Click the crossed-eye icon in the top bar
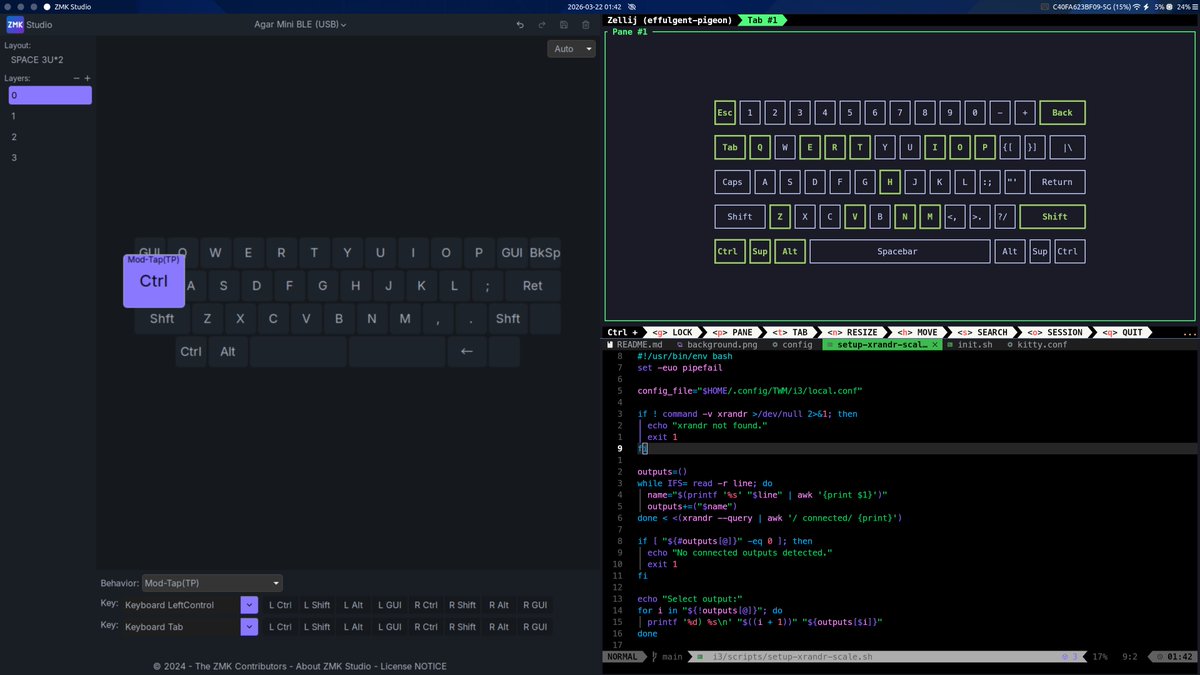Viewport: 1200px width, 675px height. 632,6
